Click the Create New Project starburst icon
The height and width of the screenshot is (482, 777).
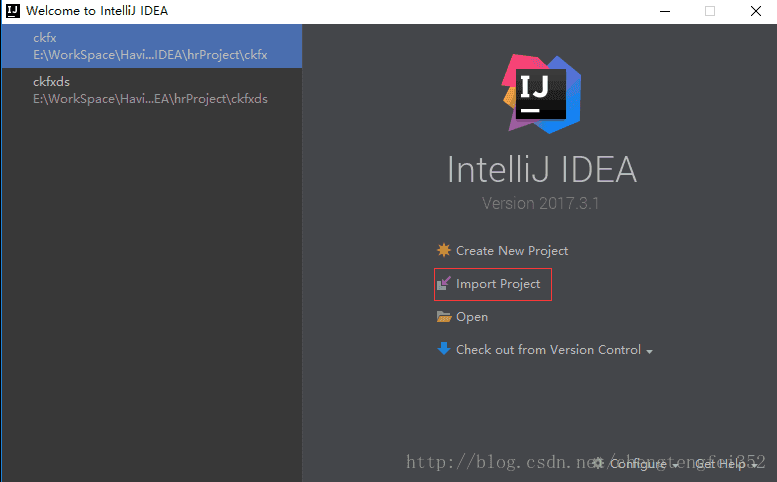444,250
